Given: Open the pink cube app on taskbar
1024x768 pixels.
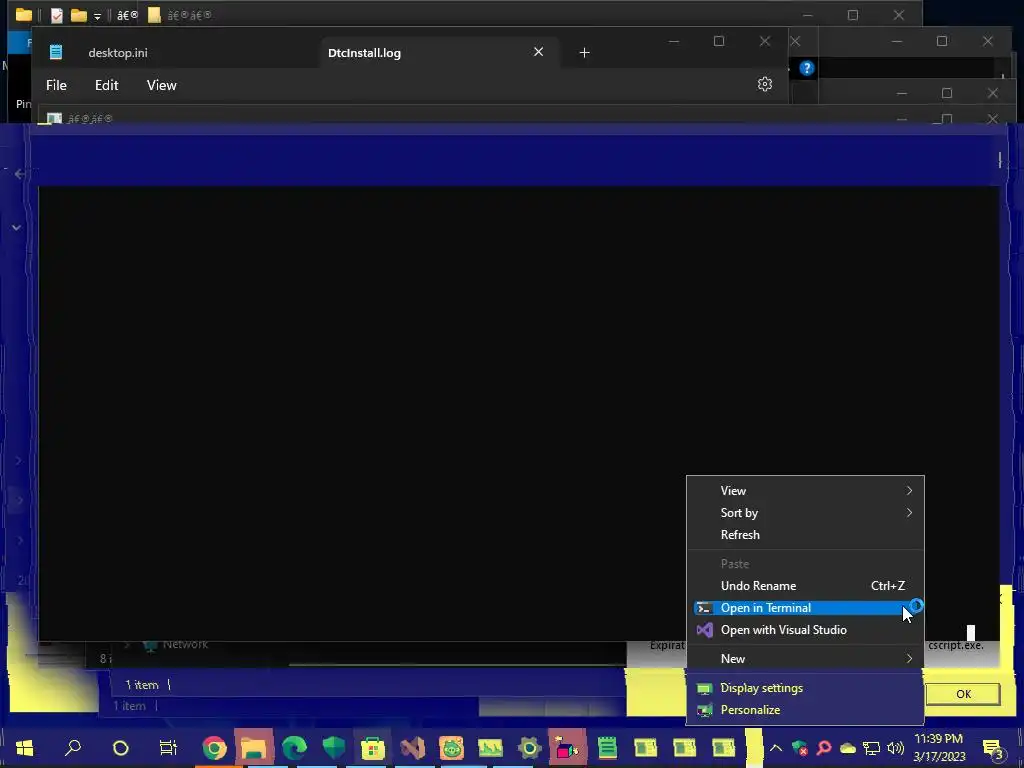Looking at the screenshot, I should click(x=567, y=748).
